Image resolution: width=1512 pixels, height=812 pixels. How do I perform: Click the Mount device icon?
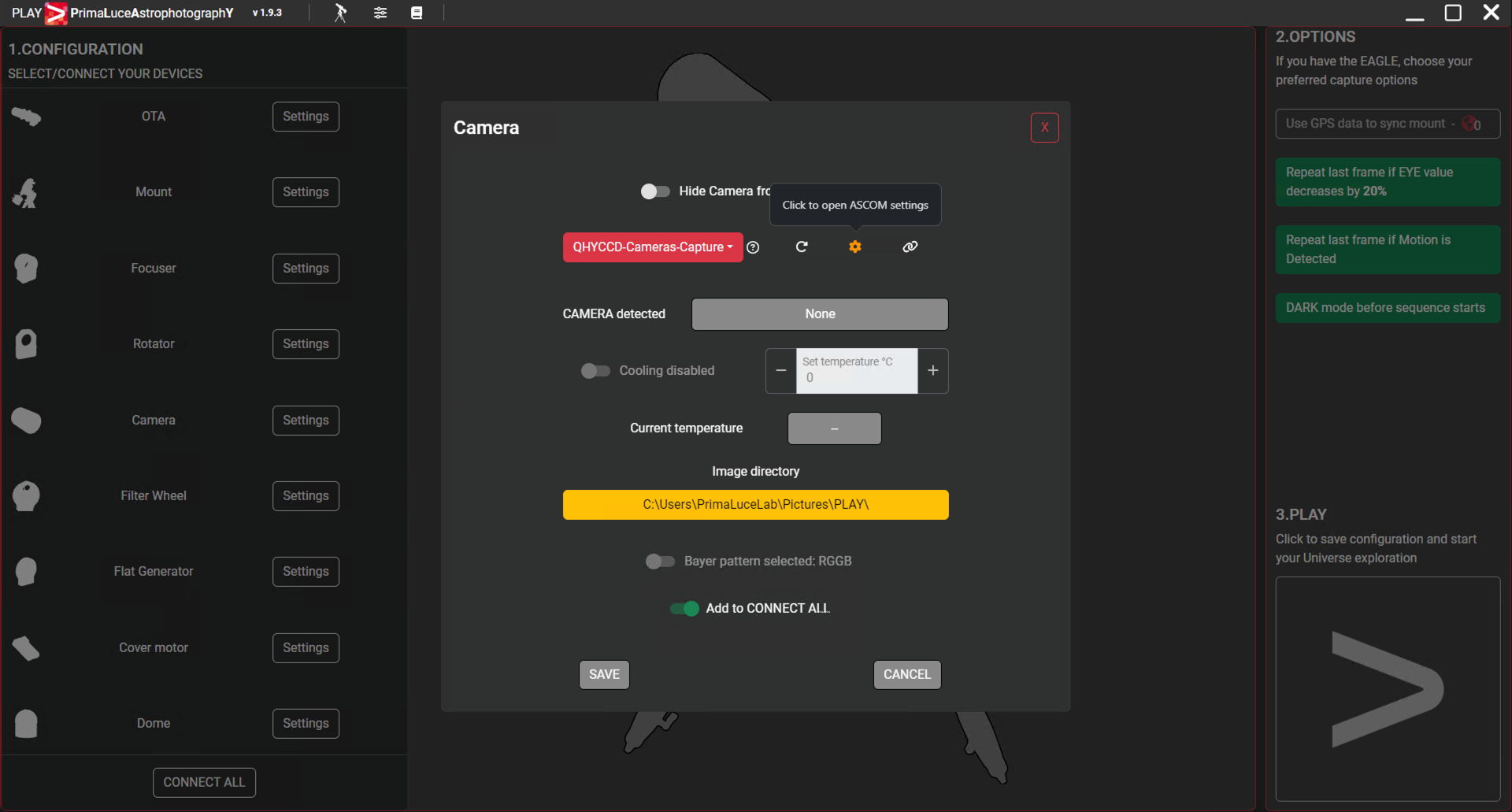[x=26, y=193]
